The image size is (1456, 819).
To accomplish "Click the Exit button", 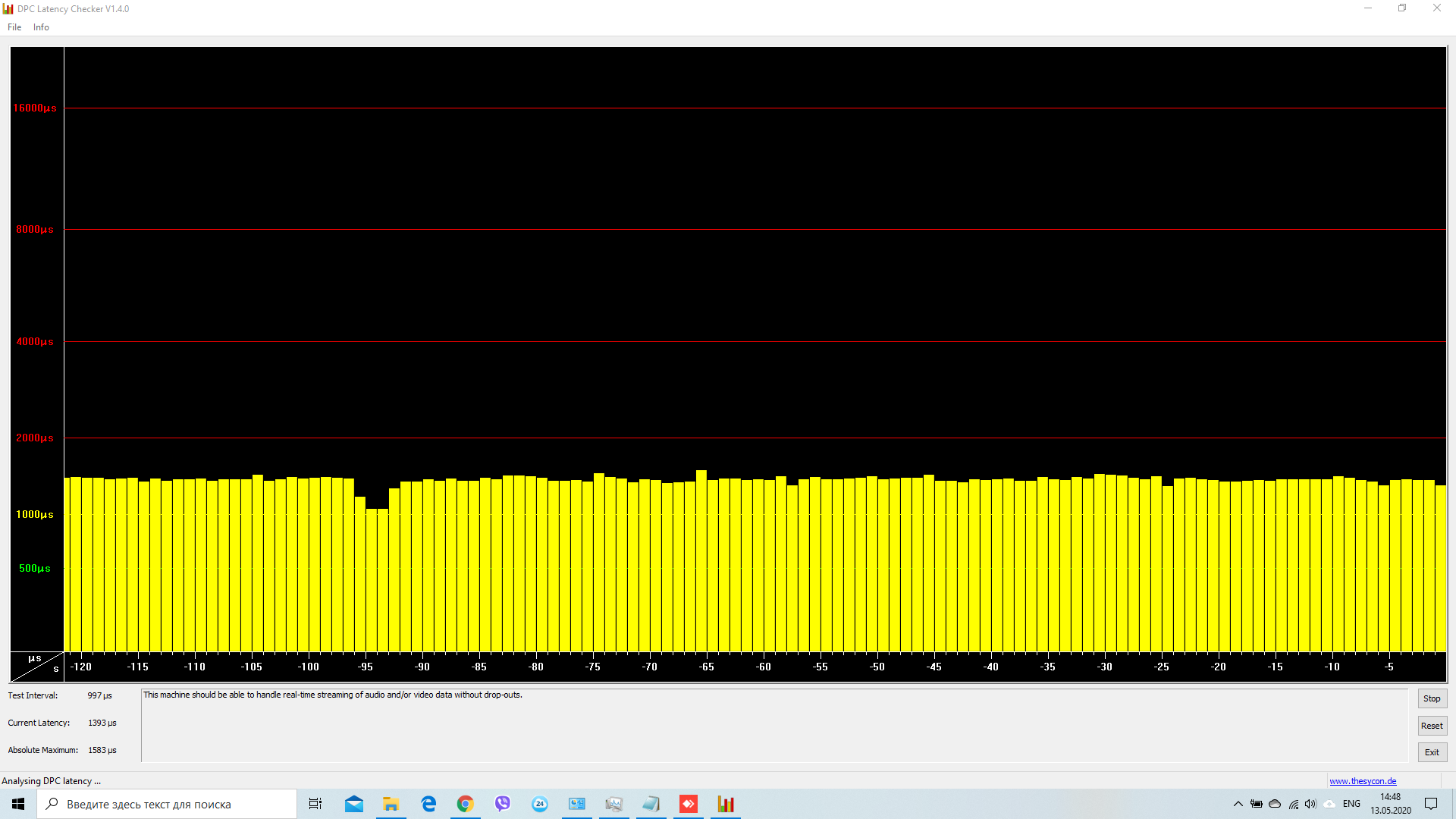I will pyautogui.click(x=1432, y=752).
